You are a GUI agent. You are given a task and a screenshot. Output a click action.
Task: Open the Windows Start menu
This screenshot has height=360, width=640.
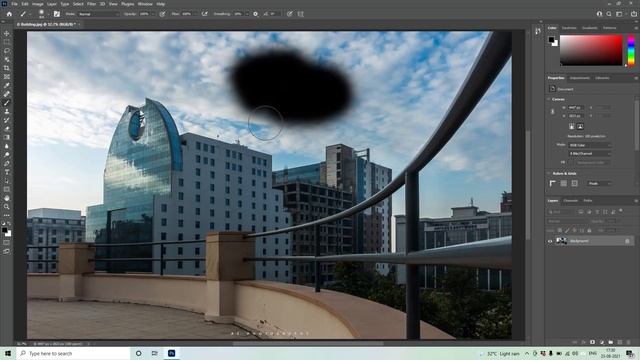click(x=8, y=353)
